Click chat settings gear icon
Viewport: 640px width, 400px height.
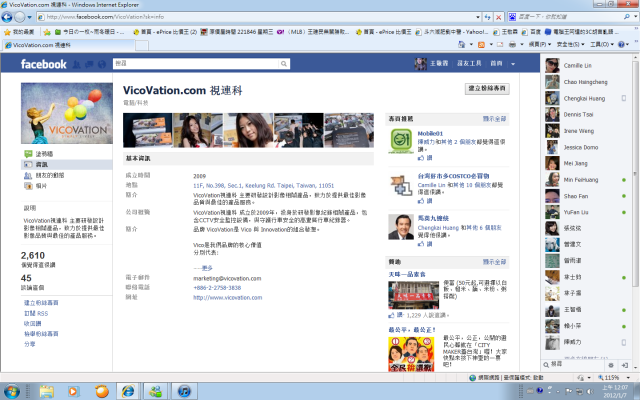611,365
